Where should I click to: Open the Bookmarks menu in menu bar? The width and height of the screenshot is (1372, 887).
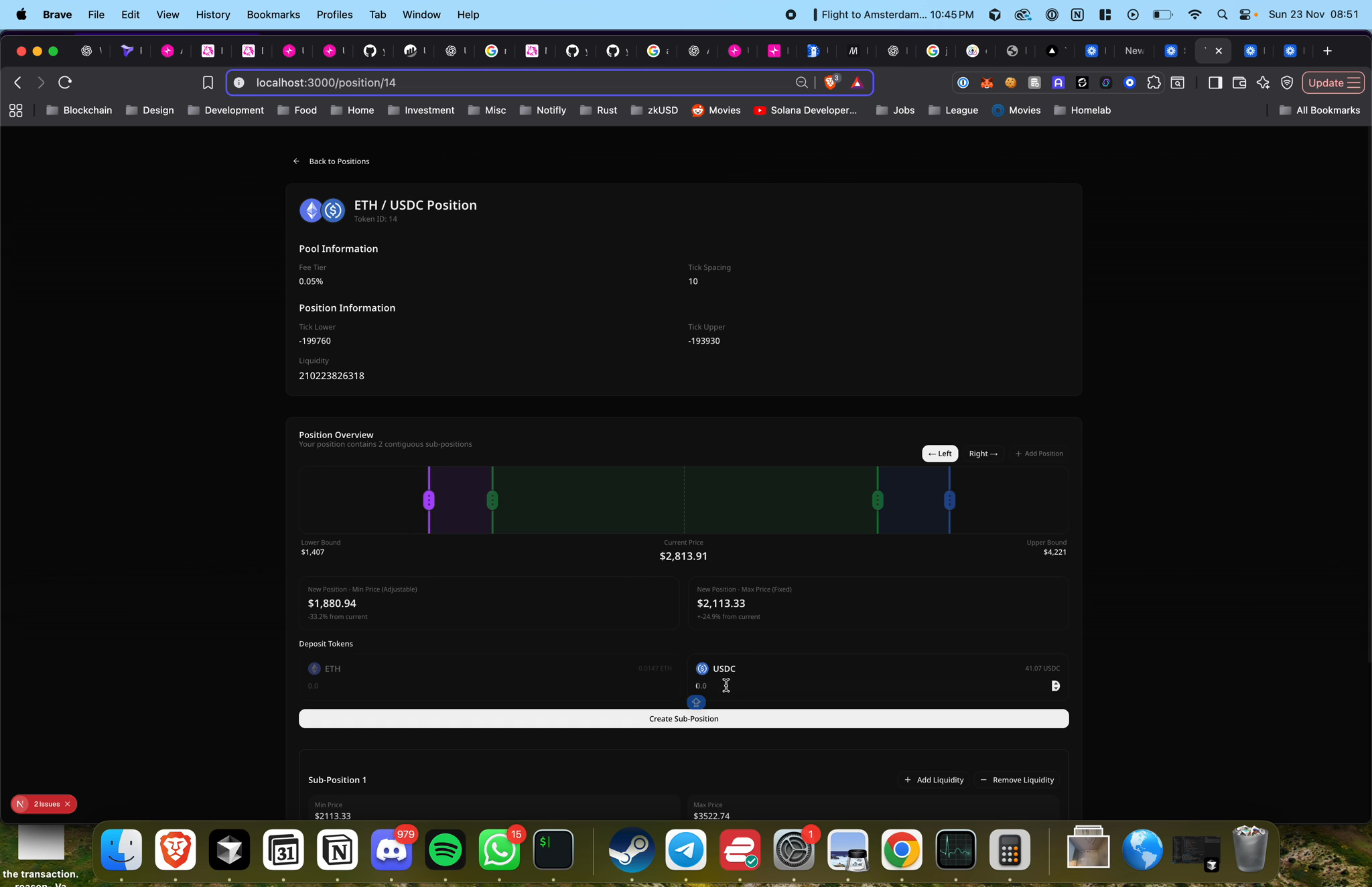(x=273, y=14)
